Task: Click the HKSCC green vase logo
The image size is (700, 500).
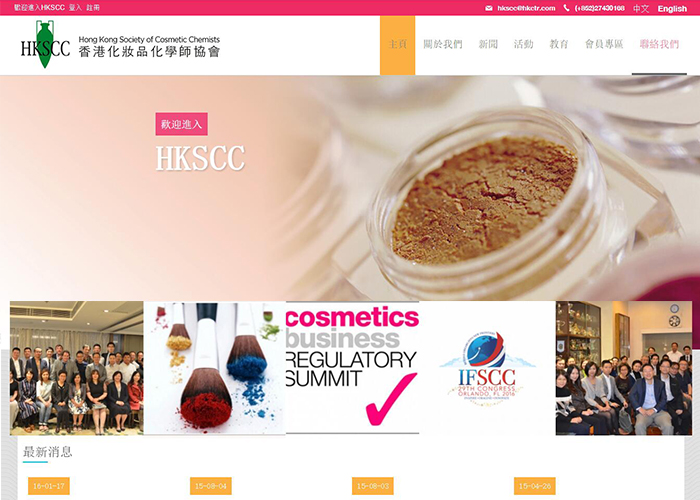Action: pos(44,45)
